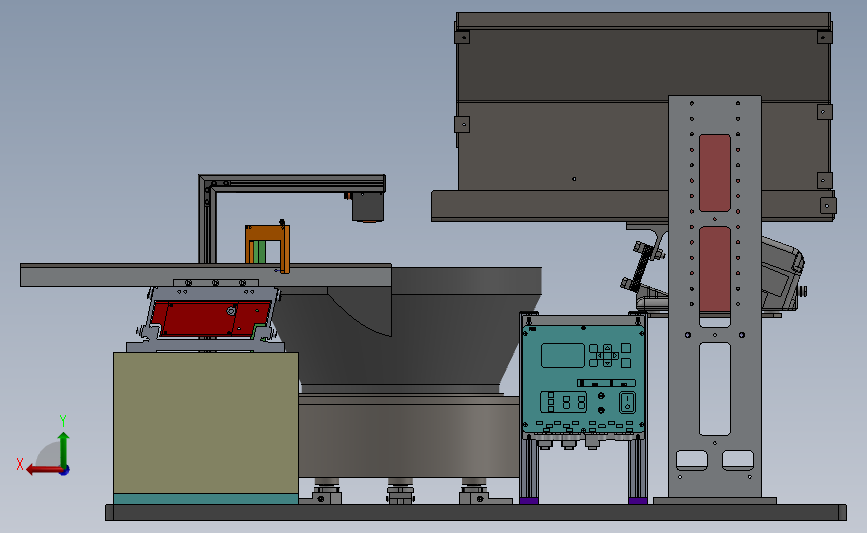Screen dimensions: 867x533
Task: Click the controller's rectangular display screen
Action: tap(562, 355)
